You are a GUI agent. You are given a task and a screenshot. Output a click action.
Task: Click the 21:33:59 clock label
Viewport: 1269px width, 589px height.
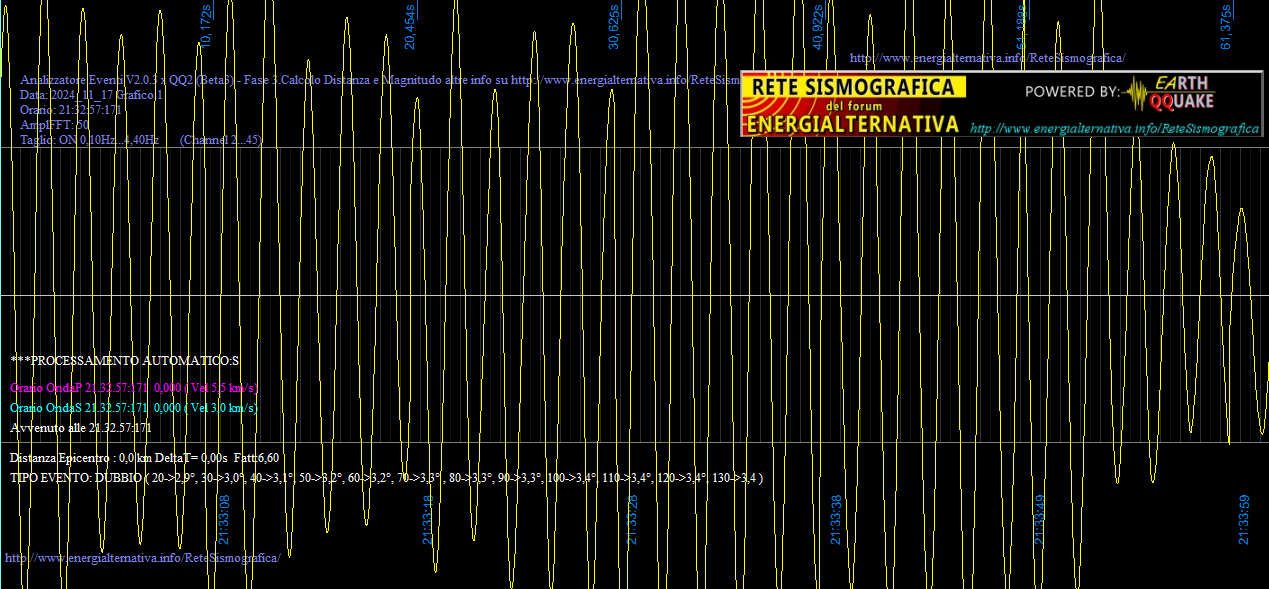[x=1244, y=519]
